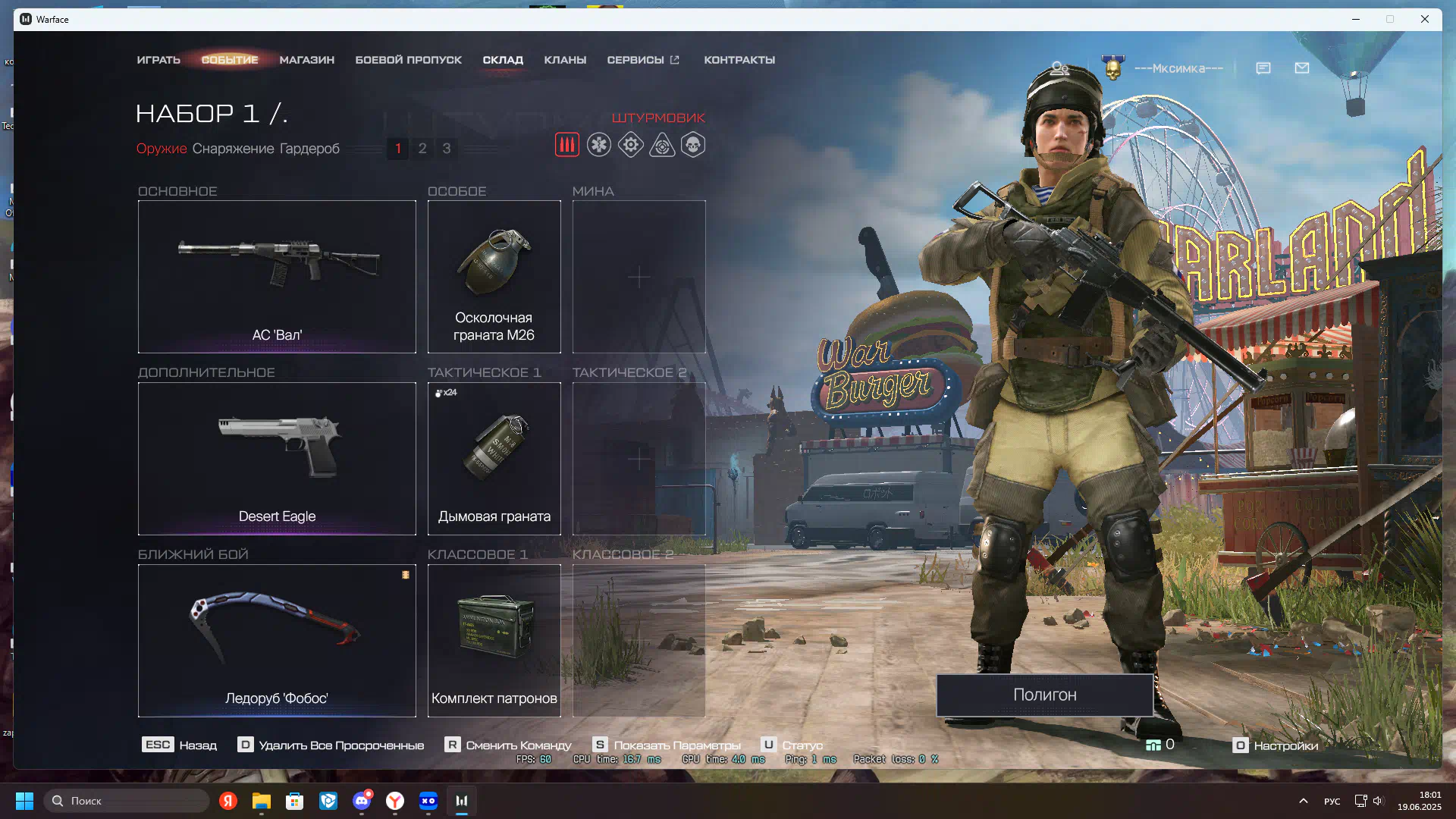The width and height of the screenshot is (1456, 819).
Task: Click the taskbar Поиск search box
Action: [127, 801]
